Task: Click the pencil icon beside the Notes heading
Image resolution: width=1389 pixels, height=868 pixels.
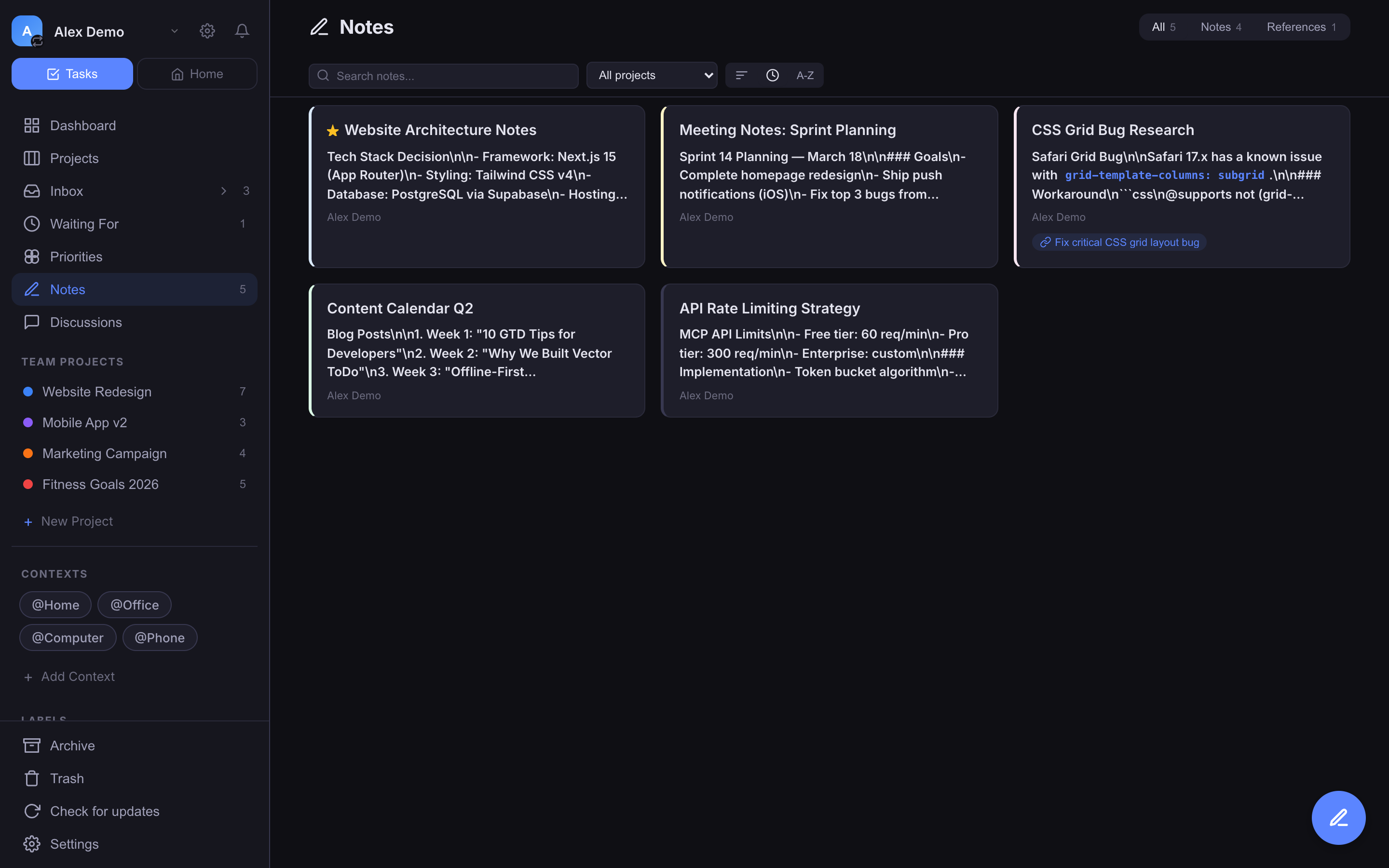Action: (x=319, y=27)
